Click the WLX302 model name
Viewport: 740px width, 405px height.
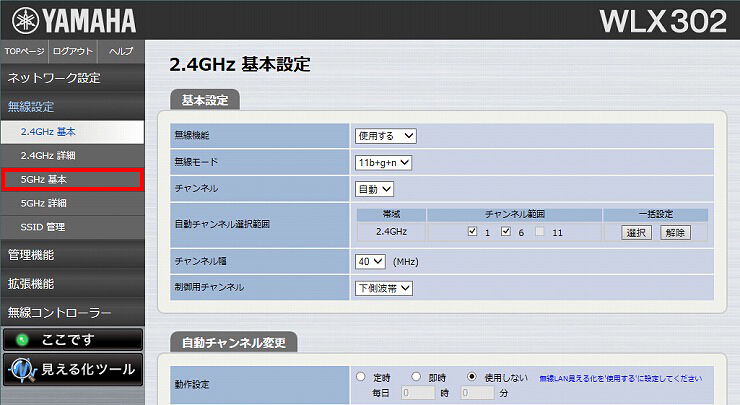pos(663,21)
